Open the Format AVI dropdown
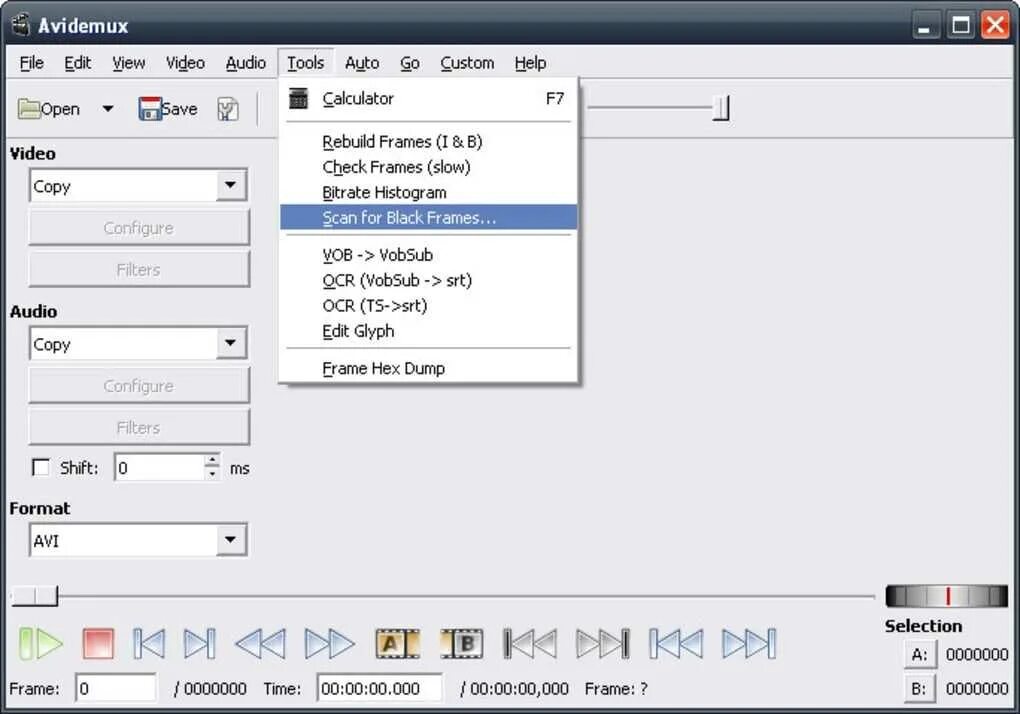The image size is (1020, 714). click(230, 540)
